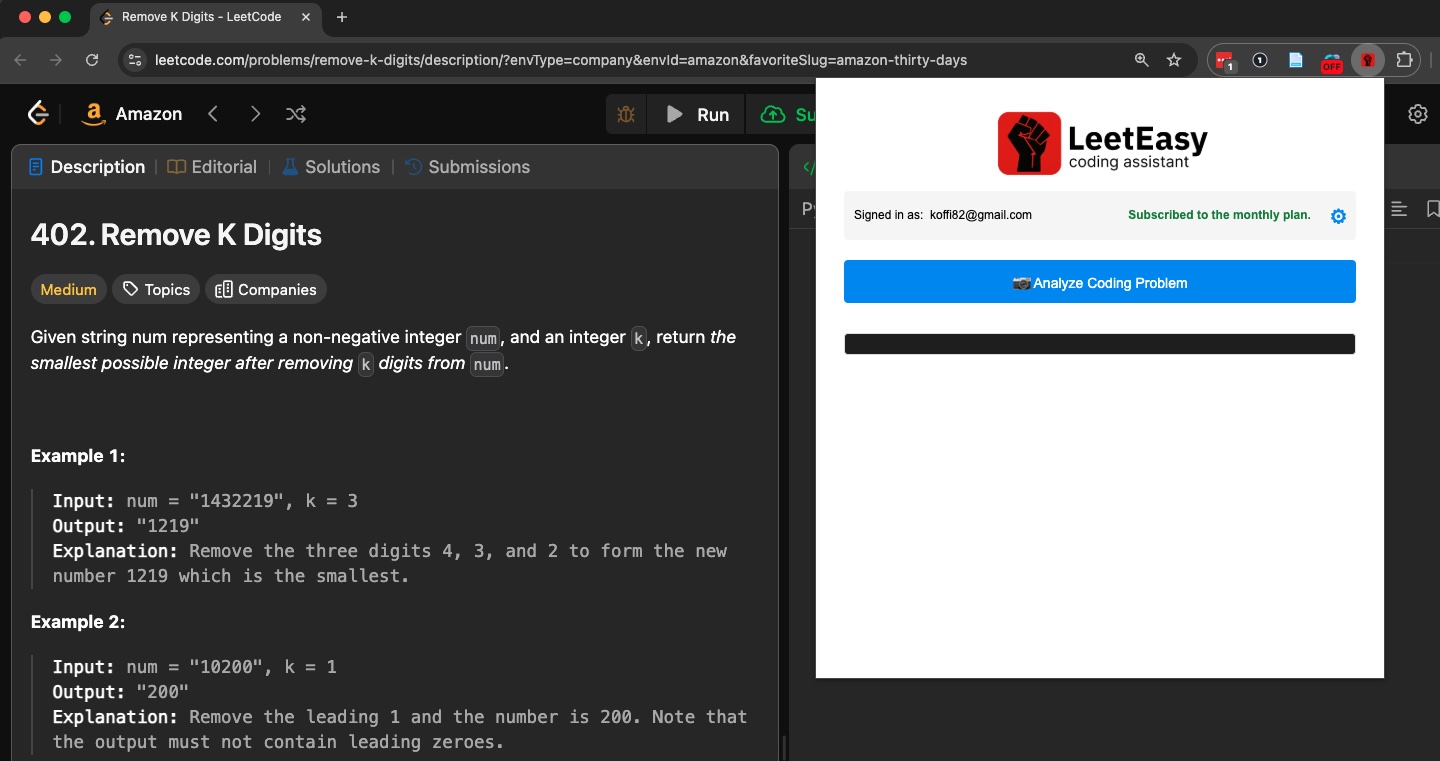
Task: Open LeetEasy settings blue gear icon
Action: point(1339,216)
